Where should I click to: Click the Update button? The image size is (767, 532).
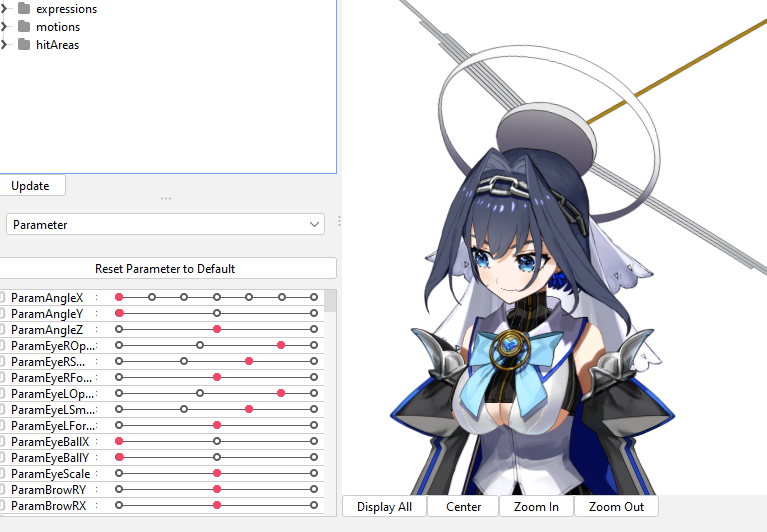point(31,186)
